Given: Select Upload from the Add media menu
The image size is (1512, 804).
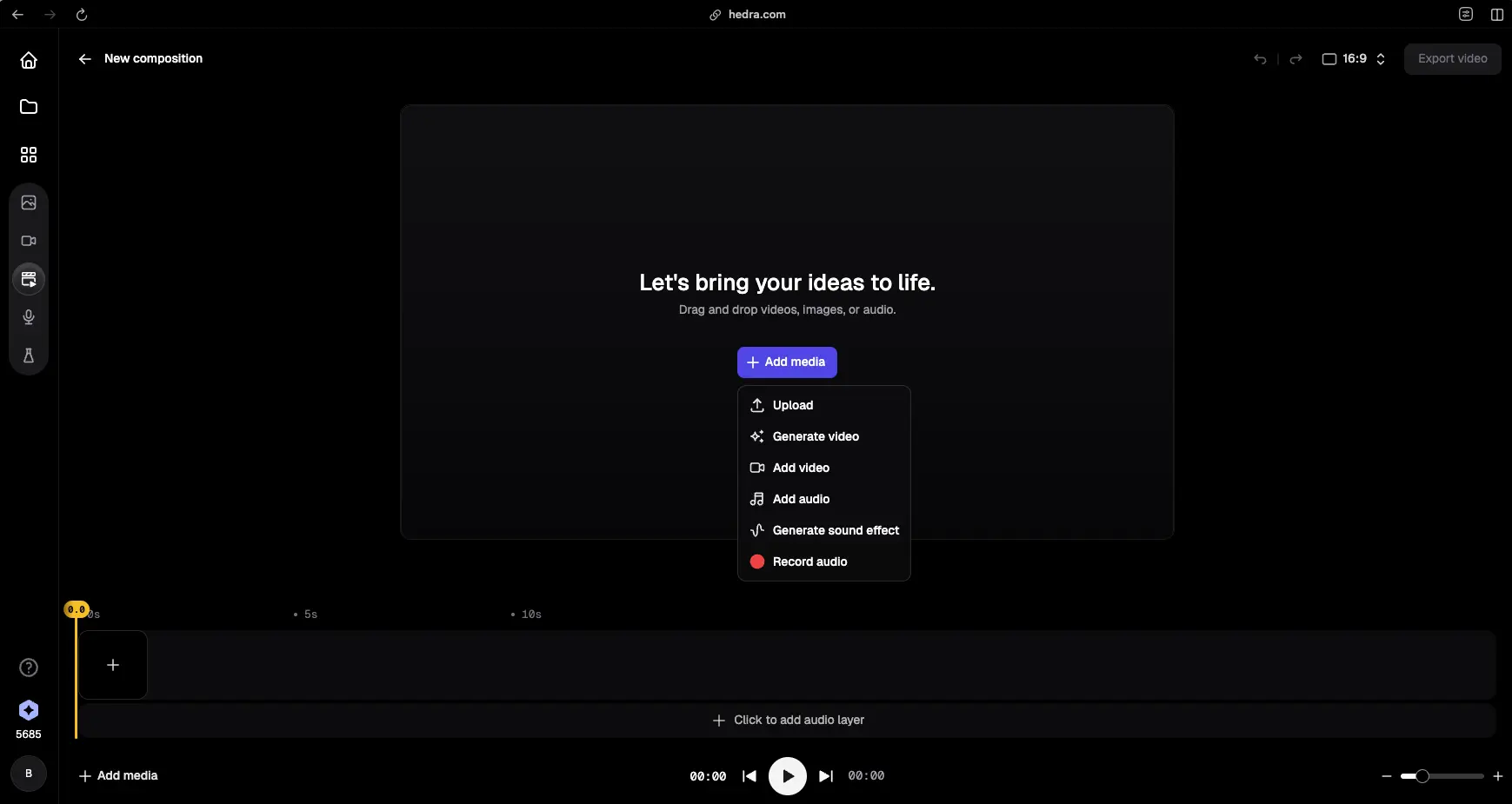Looking at the screenshot, I should pos(791,405).
